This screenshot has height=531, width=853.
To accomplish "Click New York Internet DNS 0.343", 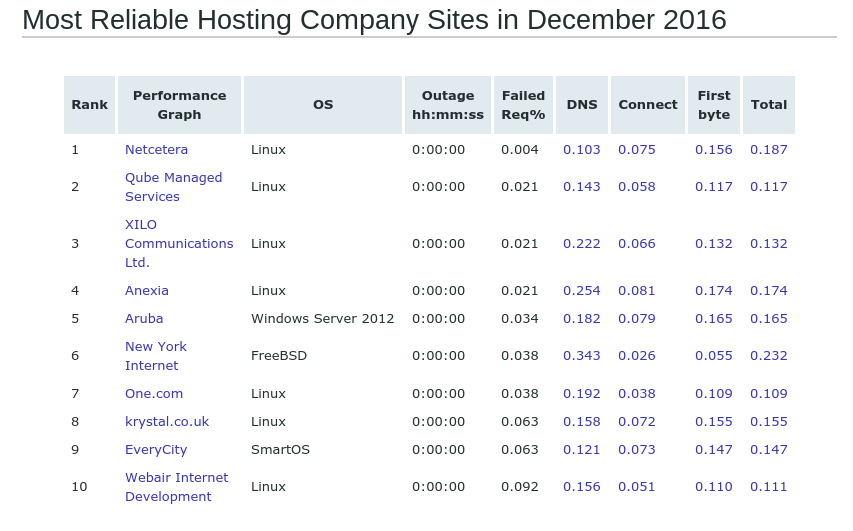I will pyautogui.click(x=582, y=356).
